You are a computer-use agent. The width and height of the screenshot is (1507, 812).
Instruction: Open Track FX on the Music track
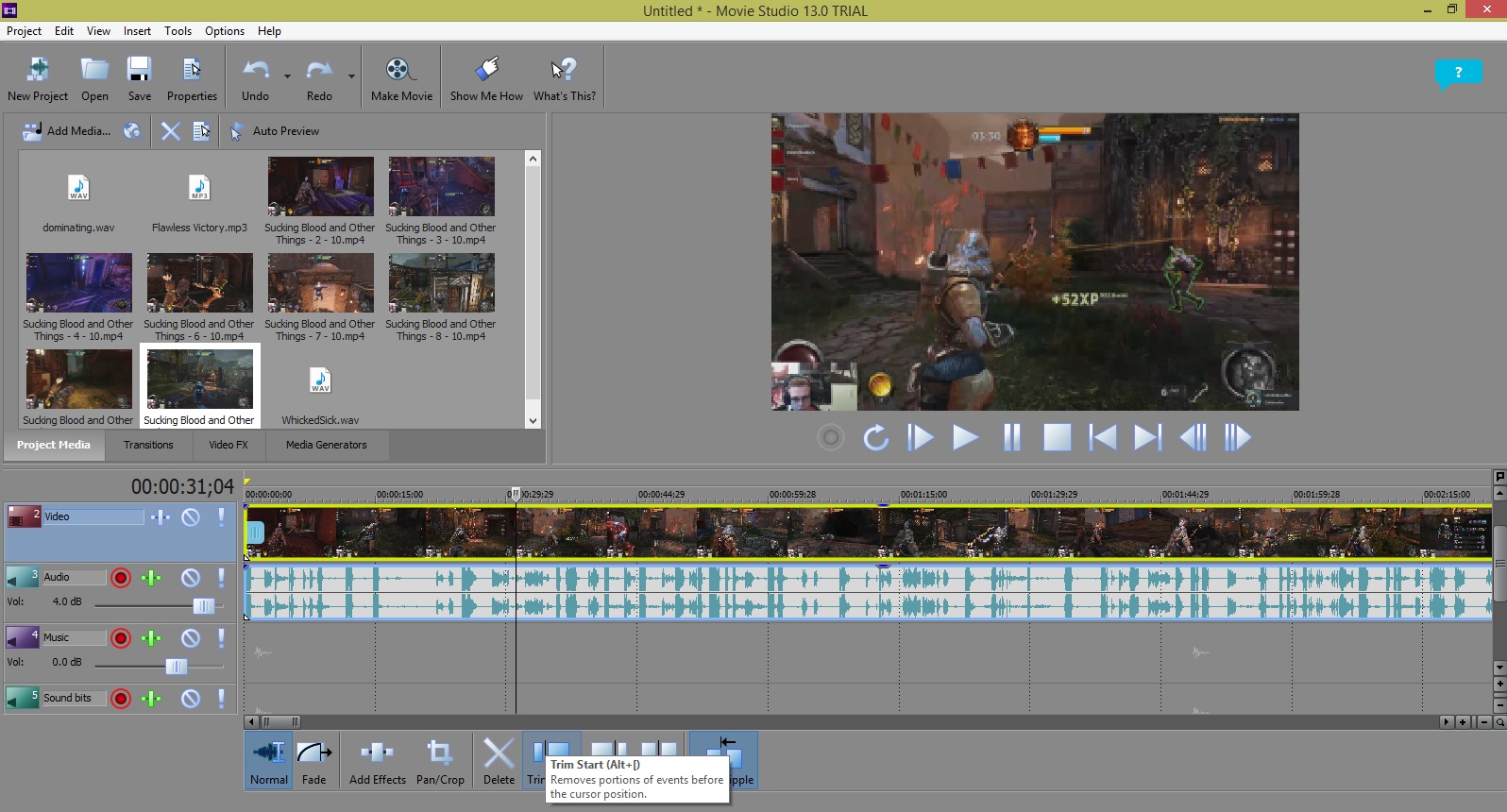coord(151,638)
